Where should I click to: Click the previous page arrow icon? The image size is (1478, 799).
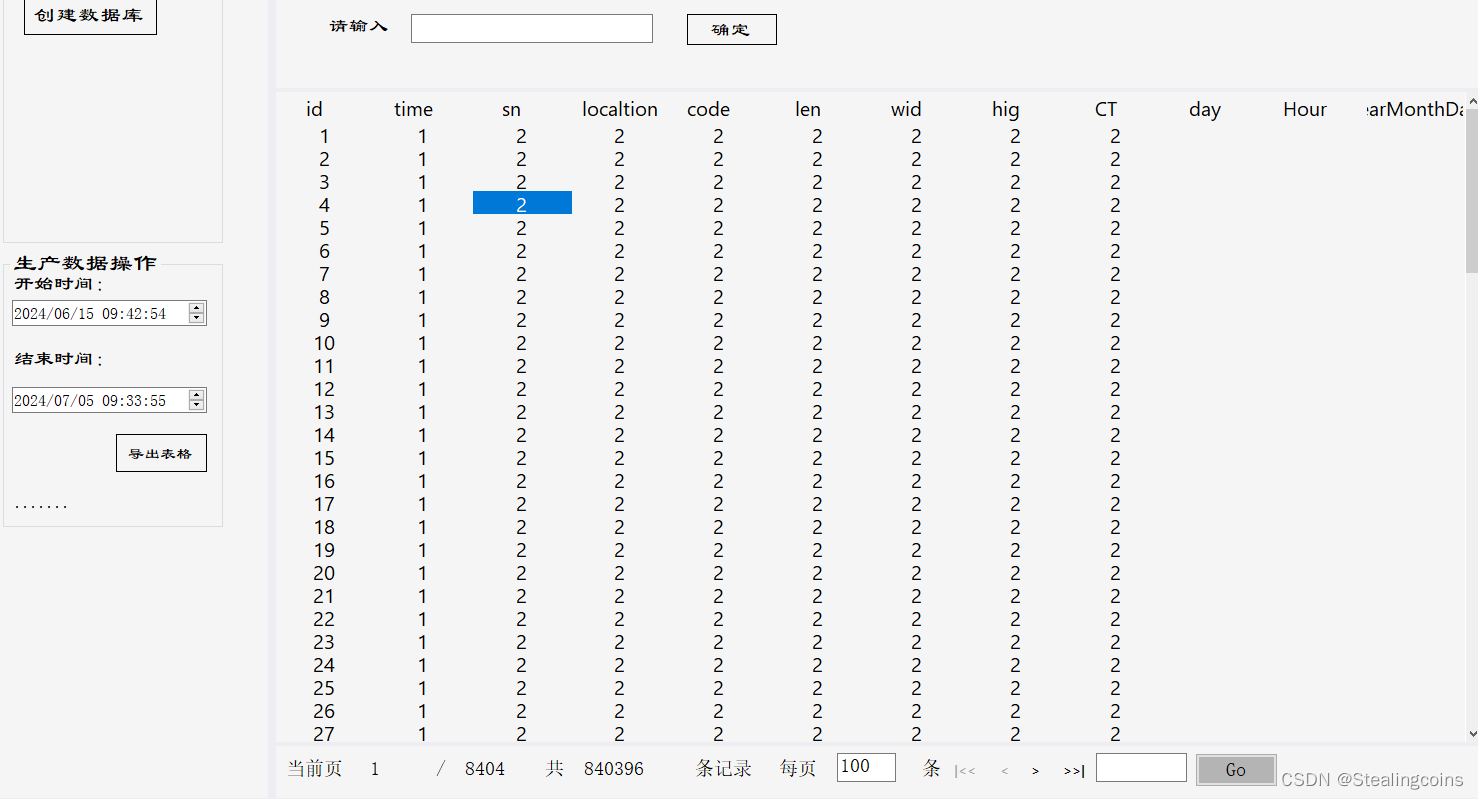1004,770
